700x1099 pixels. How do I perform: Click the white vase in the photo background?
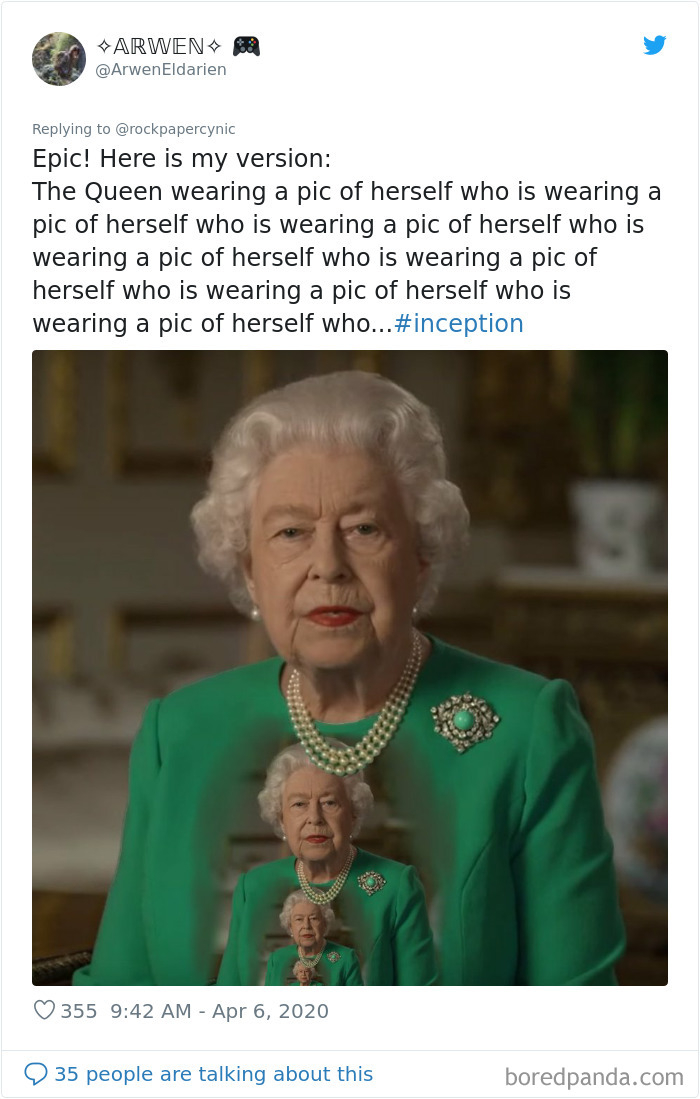tap(615, 527)
